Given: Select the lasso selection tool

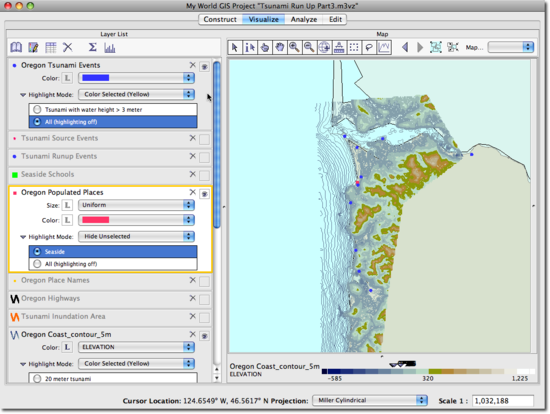Looking at the screenshot, I should [369, 47].
